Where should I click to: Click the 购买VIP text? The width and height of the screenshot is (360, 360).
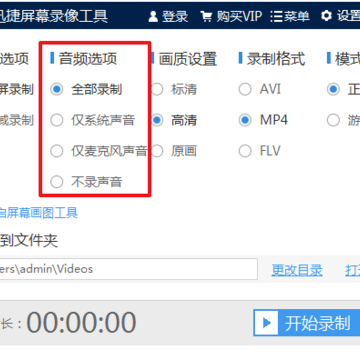click(239, 16)
